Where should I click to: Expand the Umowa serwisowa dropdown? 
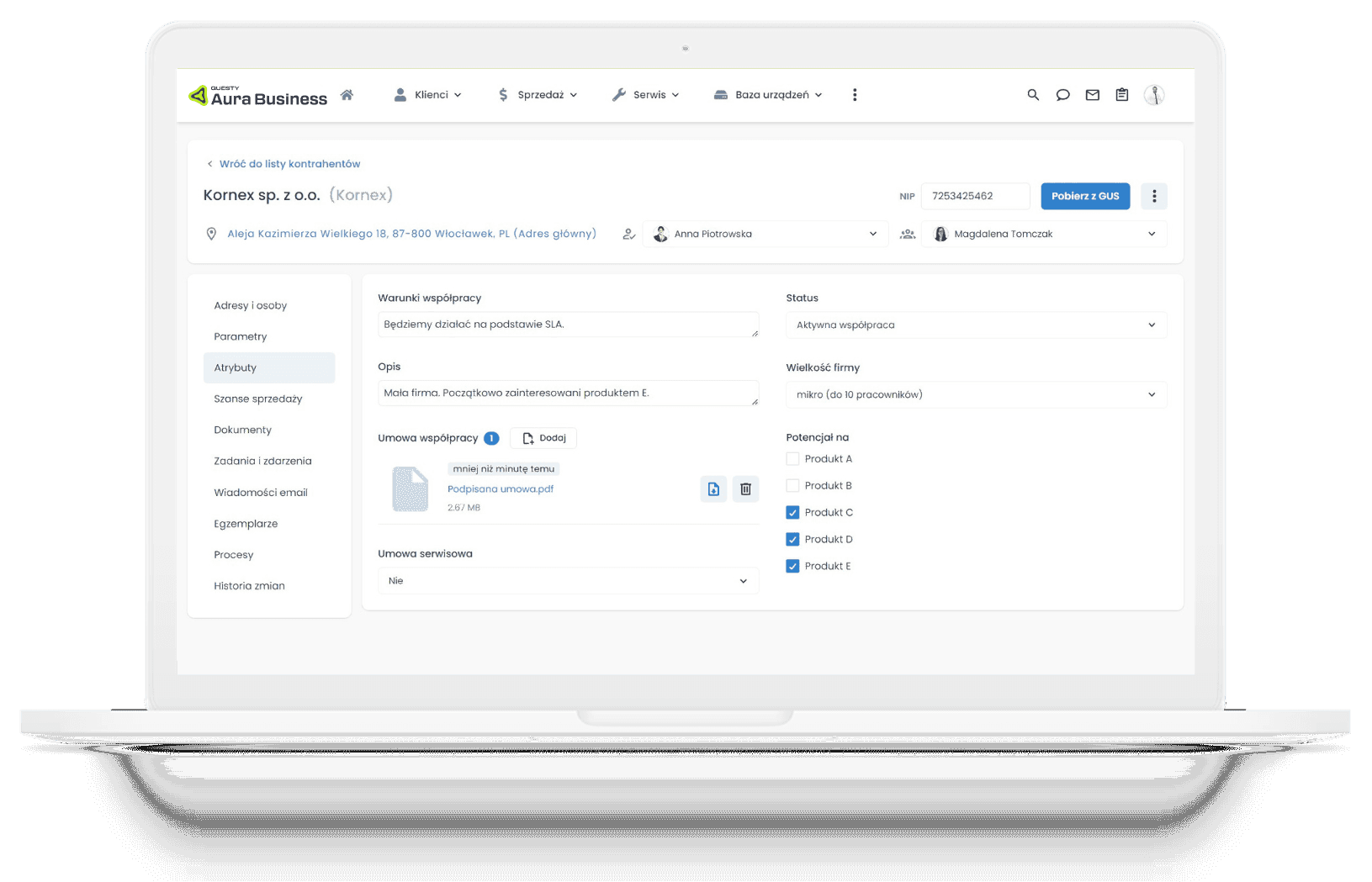click(568, 581)
